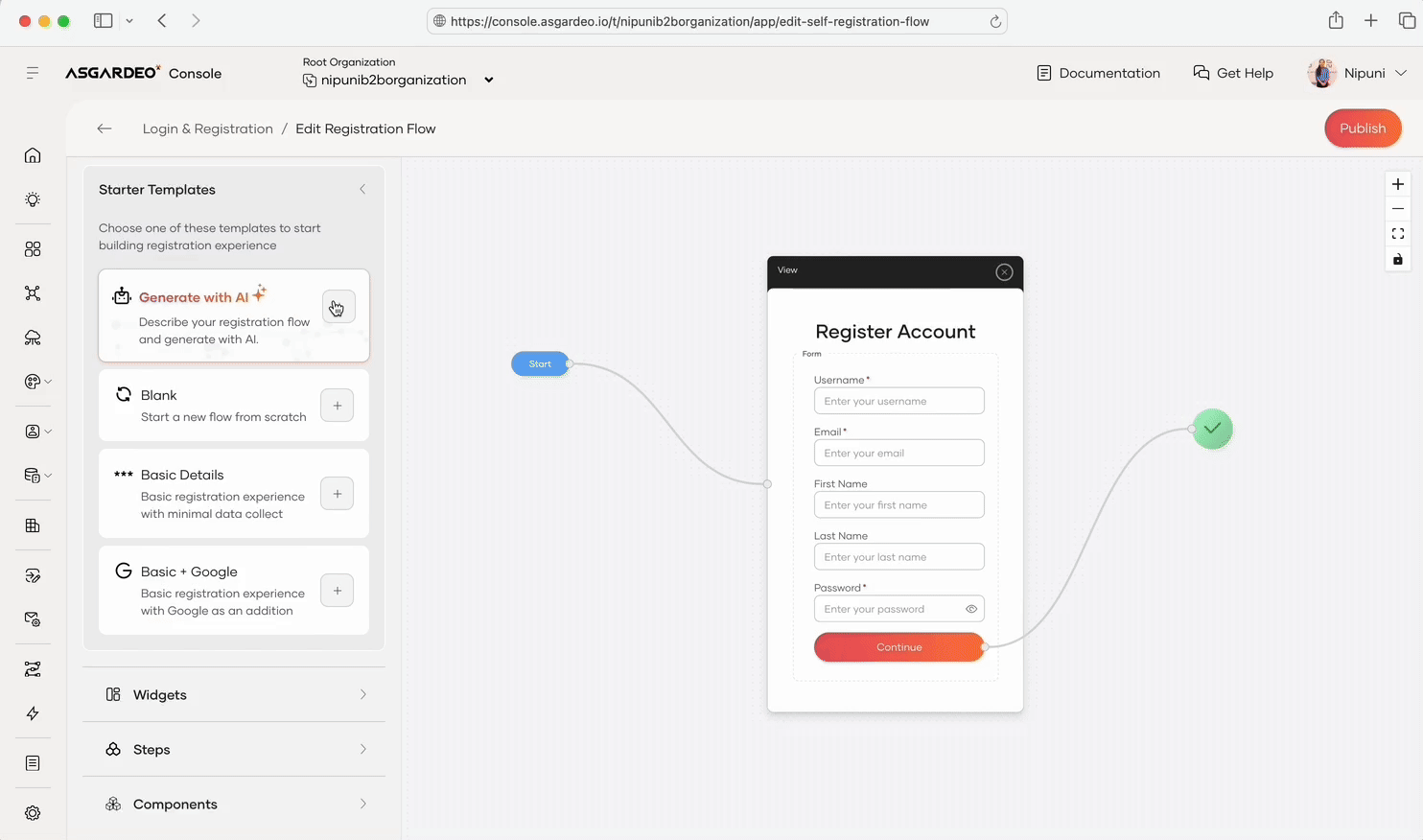Expand the Components section
Viewport: 1423px width, 840px height.
coord(234,804)
